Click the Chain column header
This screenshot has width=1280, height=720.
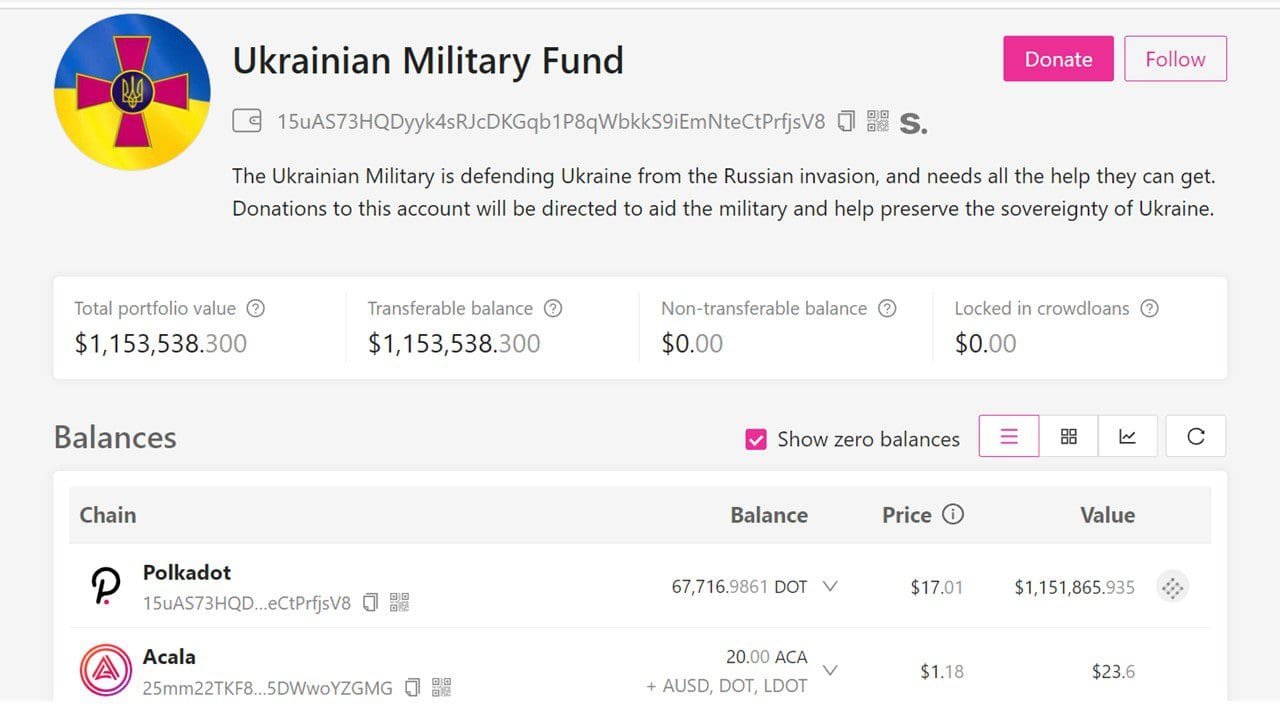[107, 515]
